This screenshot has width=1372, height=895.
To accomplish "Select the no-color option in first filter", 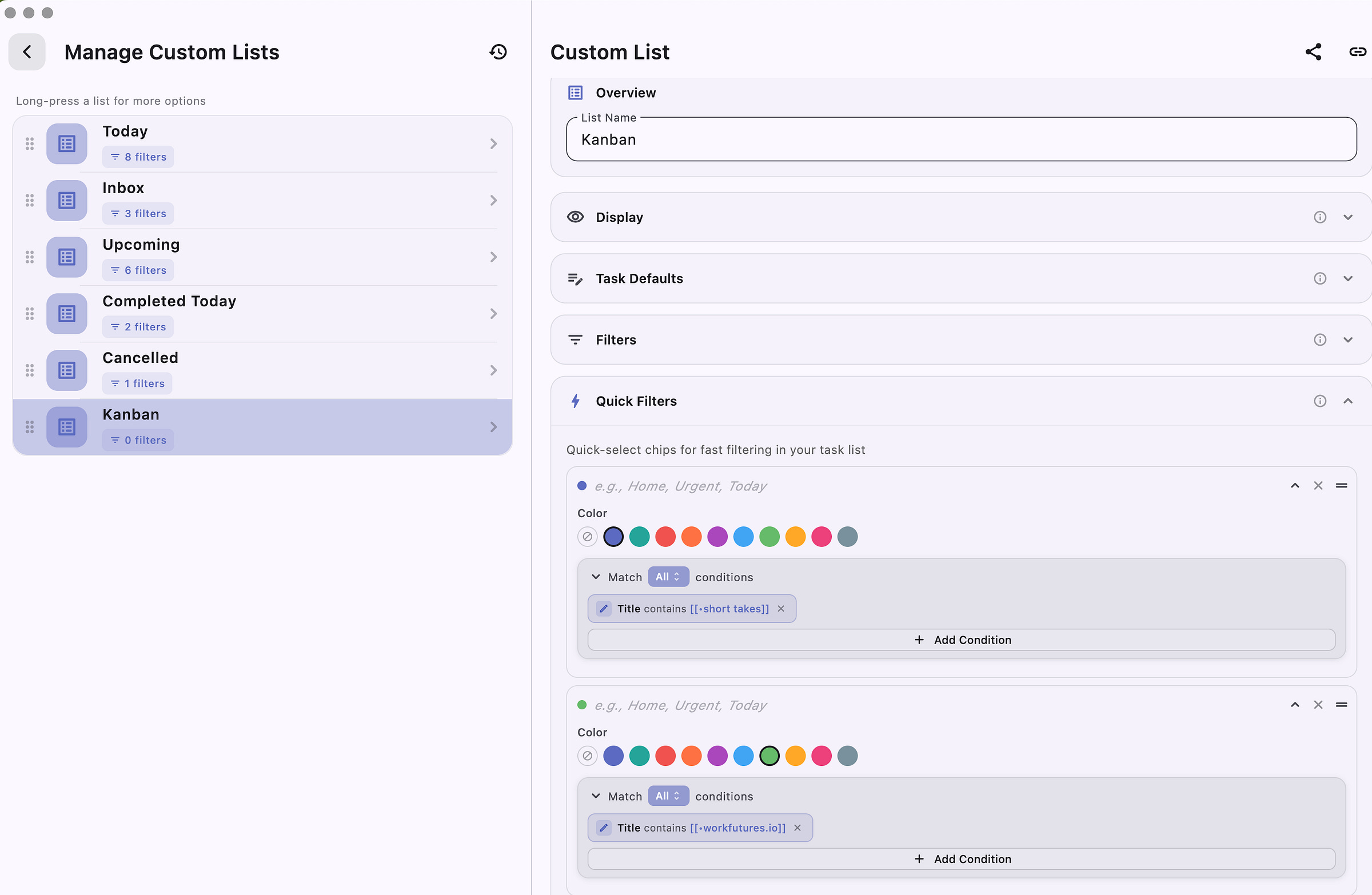I will 587,537.
